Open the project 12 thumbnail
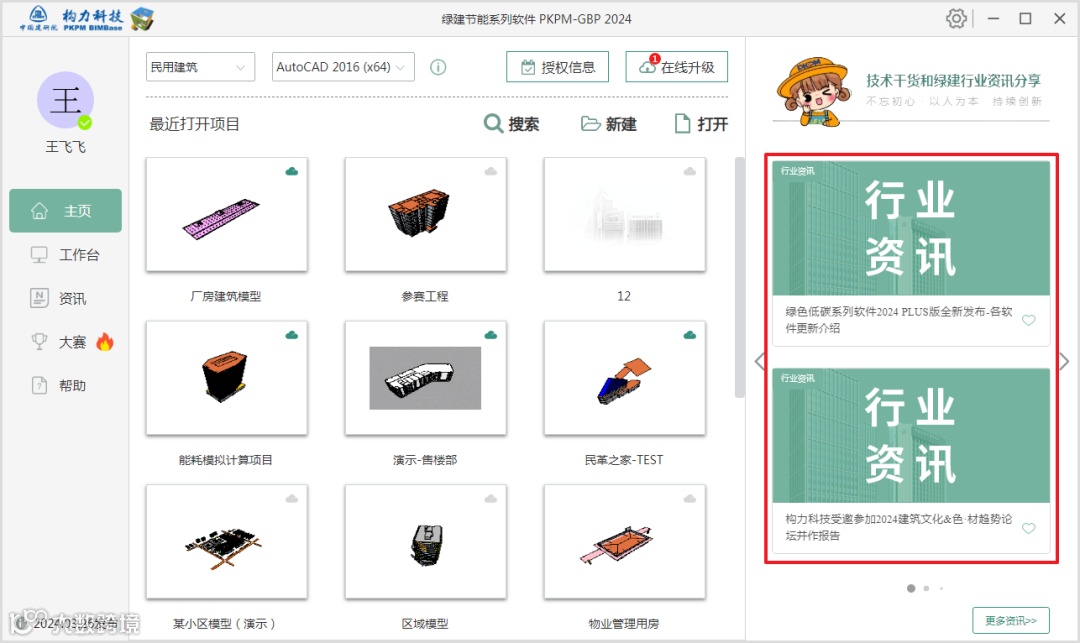Viewport: 1080px width, 643px height. (625, 214)
